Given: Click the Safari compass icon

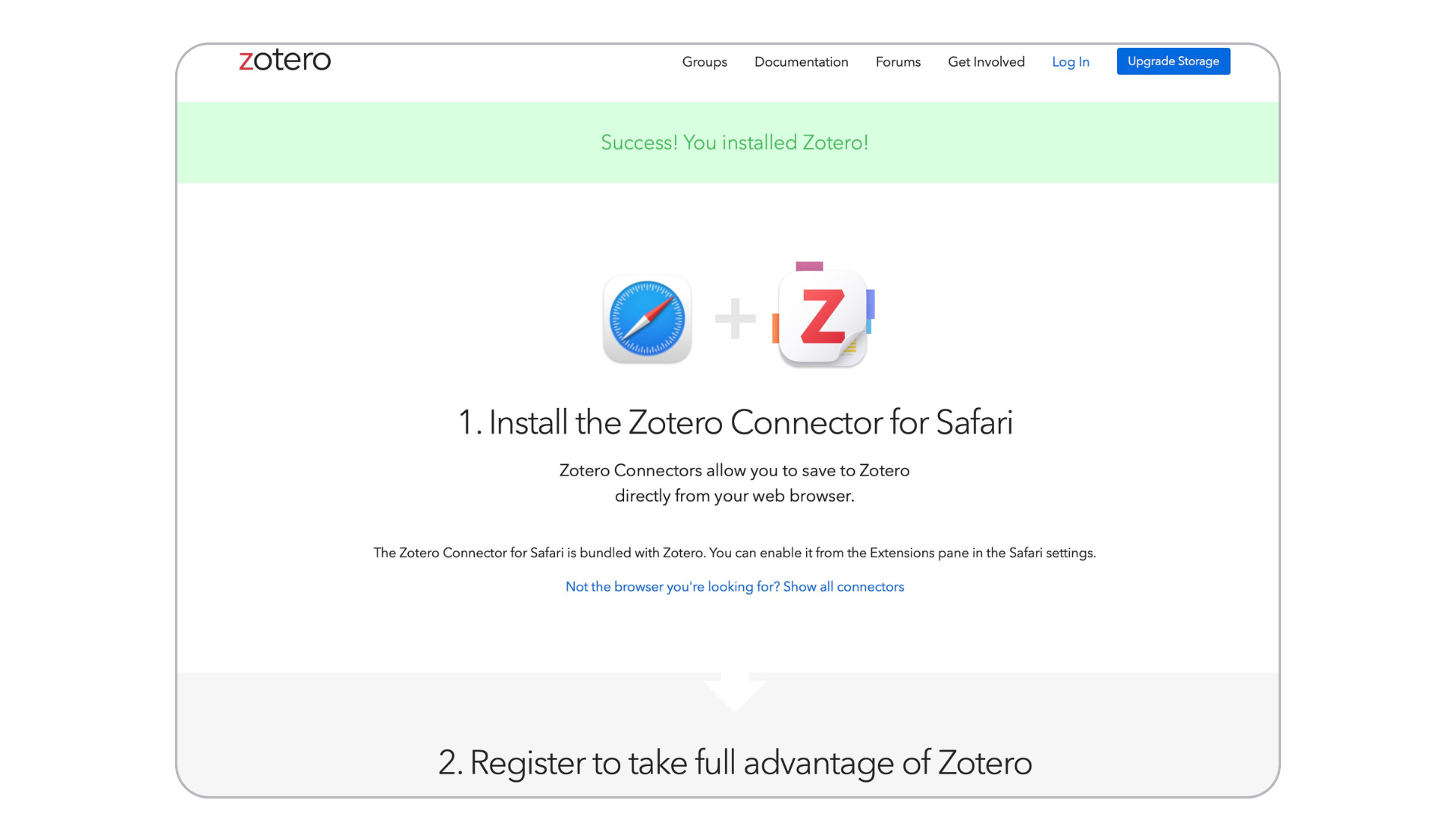Looking at the screenshot, I should pyautogui.click(x=647, y=318).
